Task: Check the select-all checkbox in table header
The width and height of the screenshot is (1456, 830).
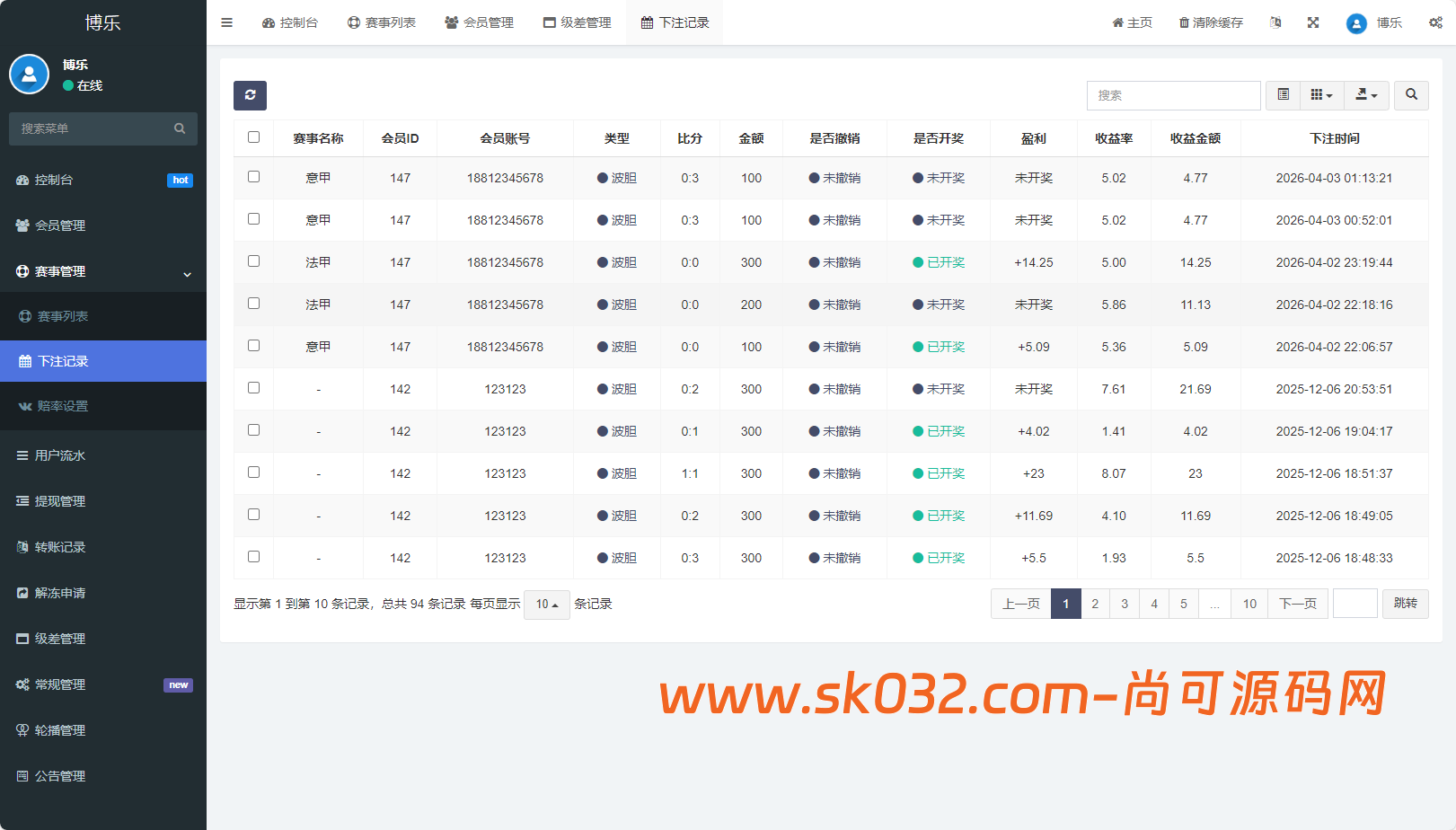Action: click(254, 137)
